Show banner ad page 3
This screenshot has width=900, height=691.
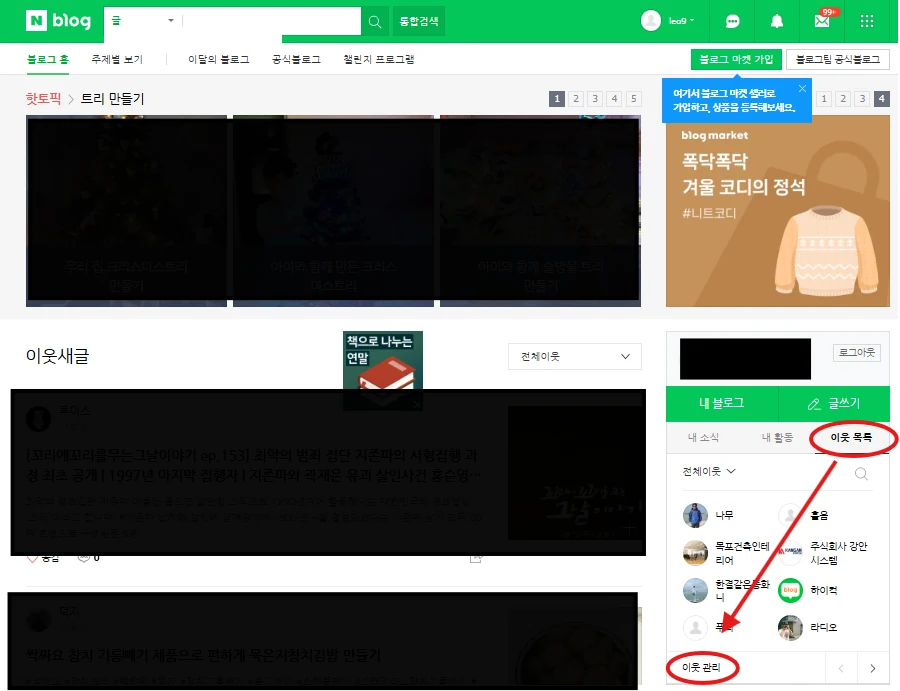pos(863,99)
